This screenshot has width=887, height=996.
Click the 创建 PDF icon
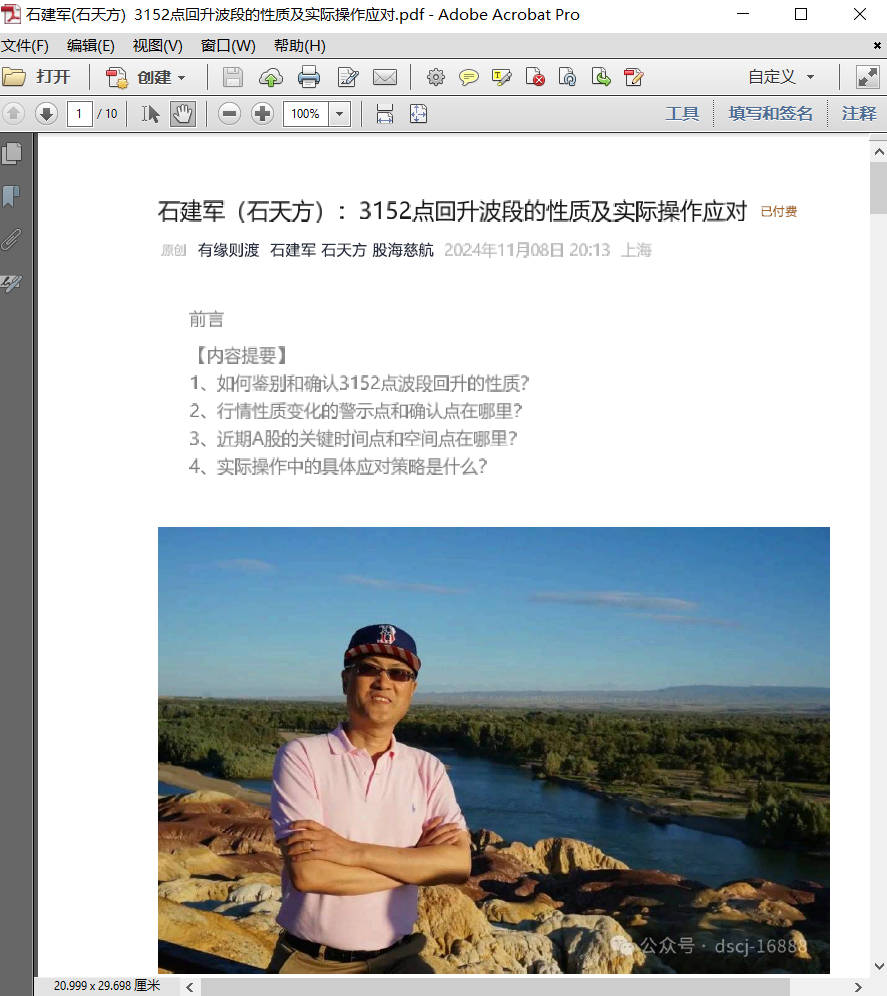pos(116,77)
